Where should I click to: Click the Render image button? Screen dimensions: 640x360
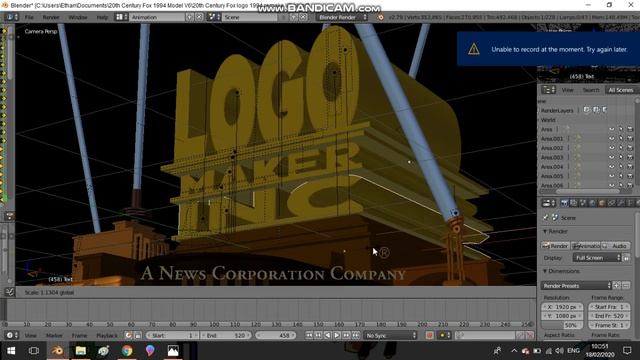pyautogui.click(x=556, y=246)
